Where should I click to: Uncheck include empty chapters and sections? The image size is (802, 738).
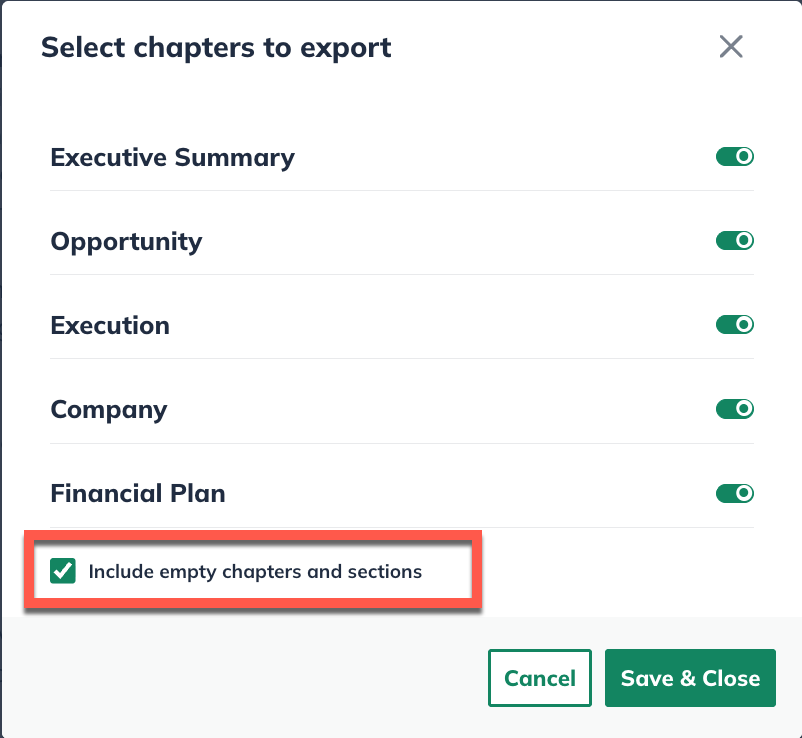(63, 571)
